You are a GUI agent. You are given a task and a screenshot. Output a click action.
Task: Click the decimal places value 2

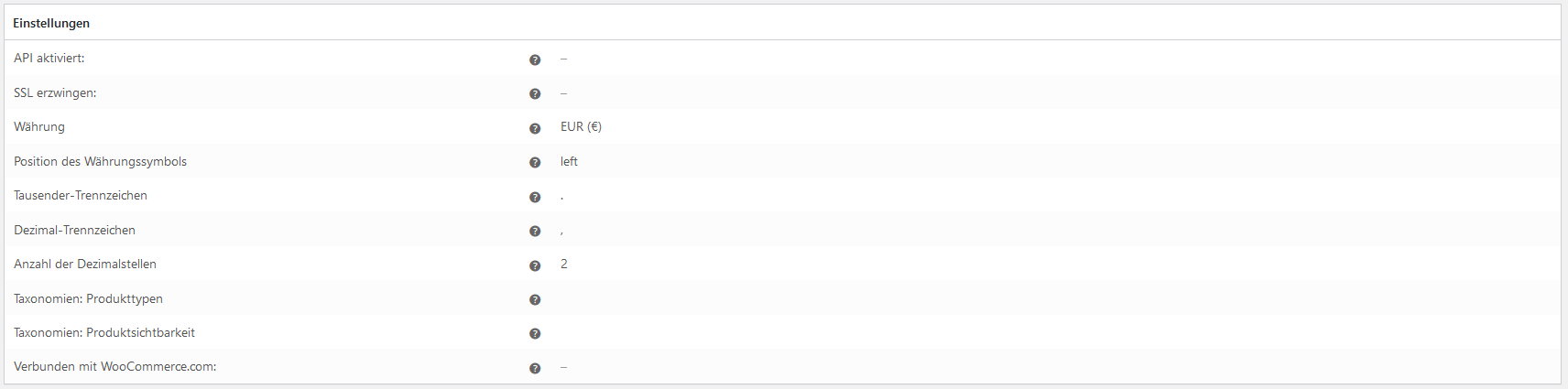click(564, 264)
